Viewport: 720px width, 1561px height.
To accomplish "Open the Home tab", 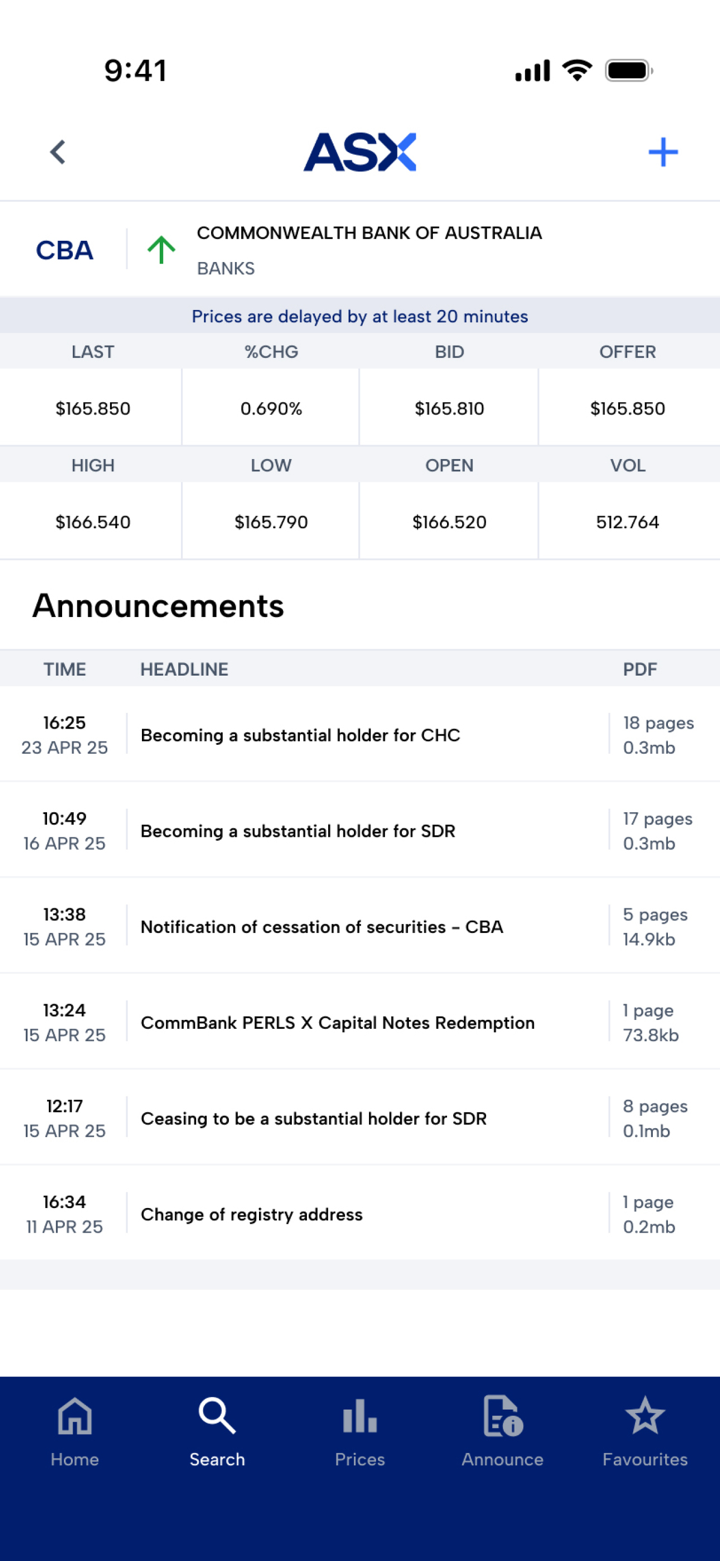I will (75, 1431).
